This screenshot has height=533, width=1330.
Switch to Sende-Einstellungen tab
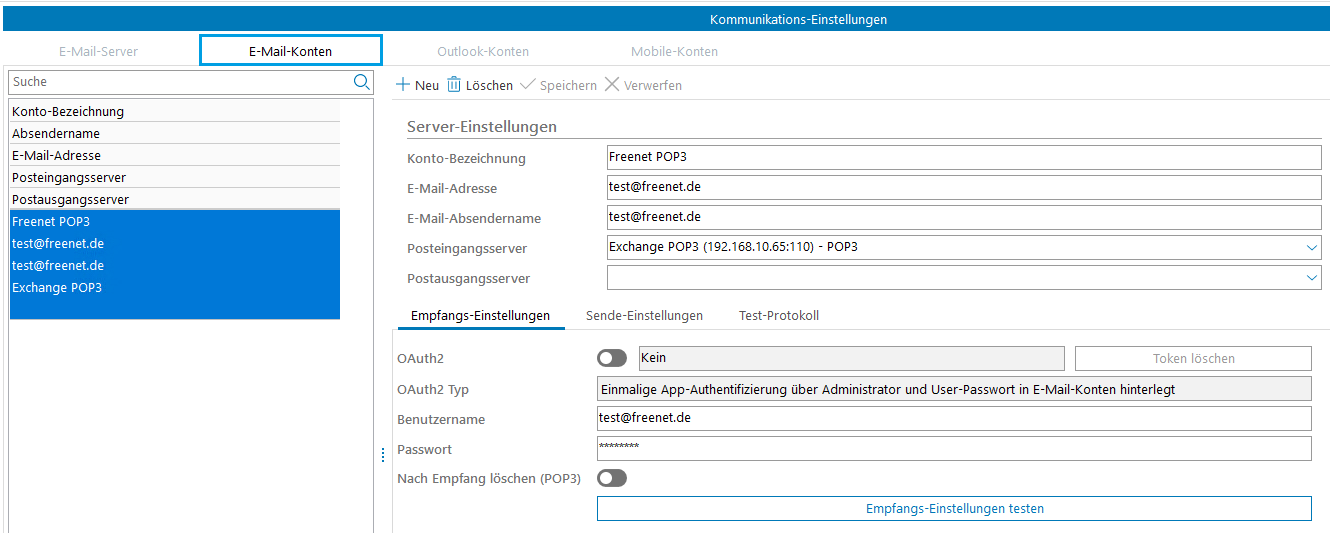tap(644, 315)
